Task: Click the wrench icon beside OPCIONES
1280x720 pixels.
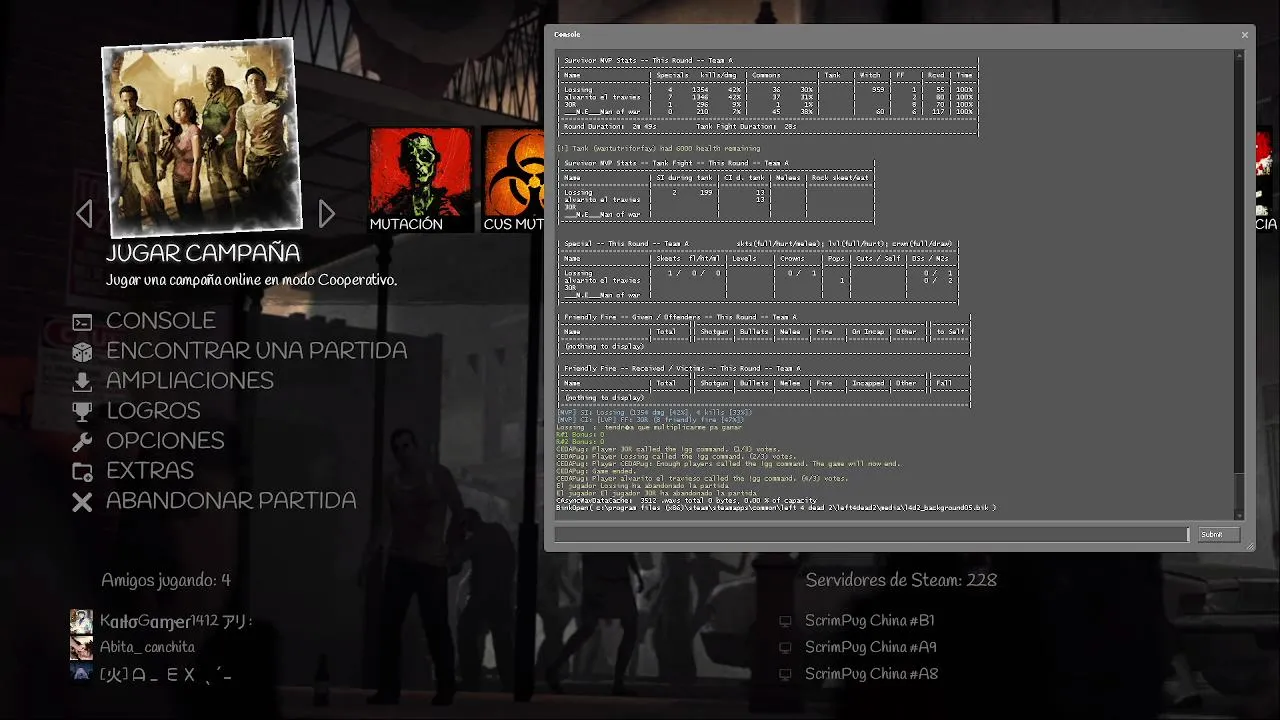Action: coord(82,442)
